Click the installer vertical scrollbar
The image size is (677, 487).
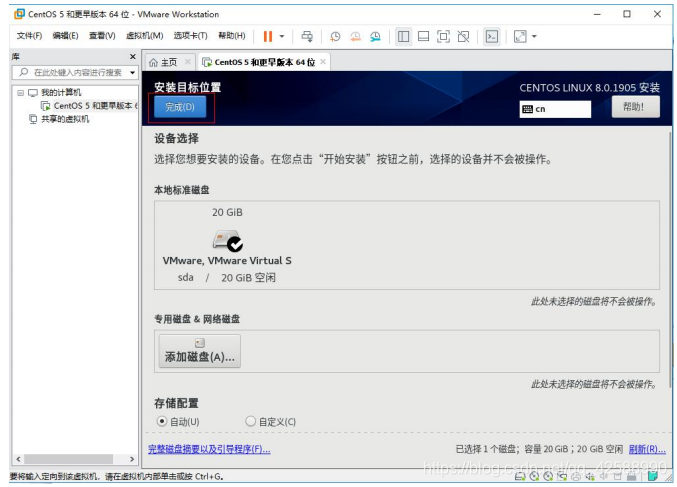[x=670, y=259]
